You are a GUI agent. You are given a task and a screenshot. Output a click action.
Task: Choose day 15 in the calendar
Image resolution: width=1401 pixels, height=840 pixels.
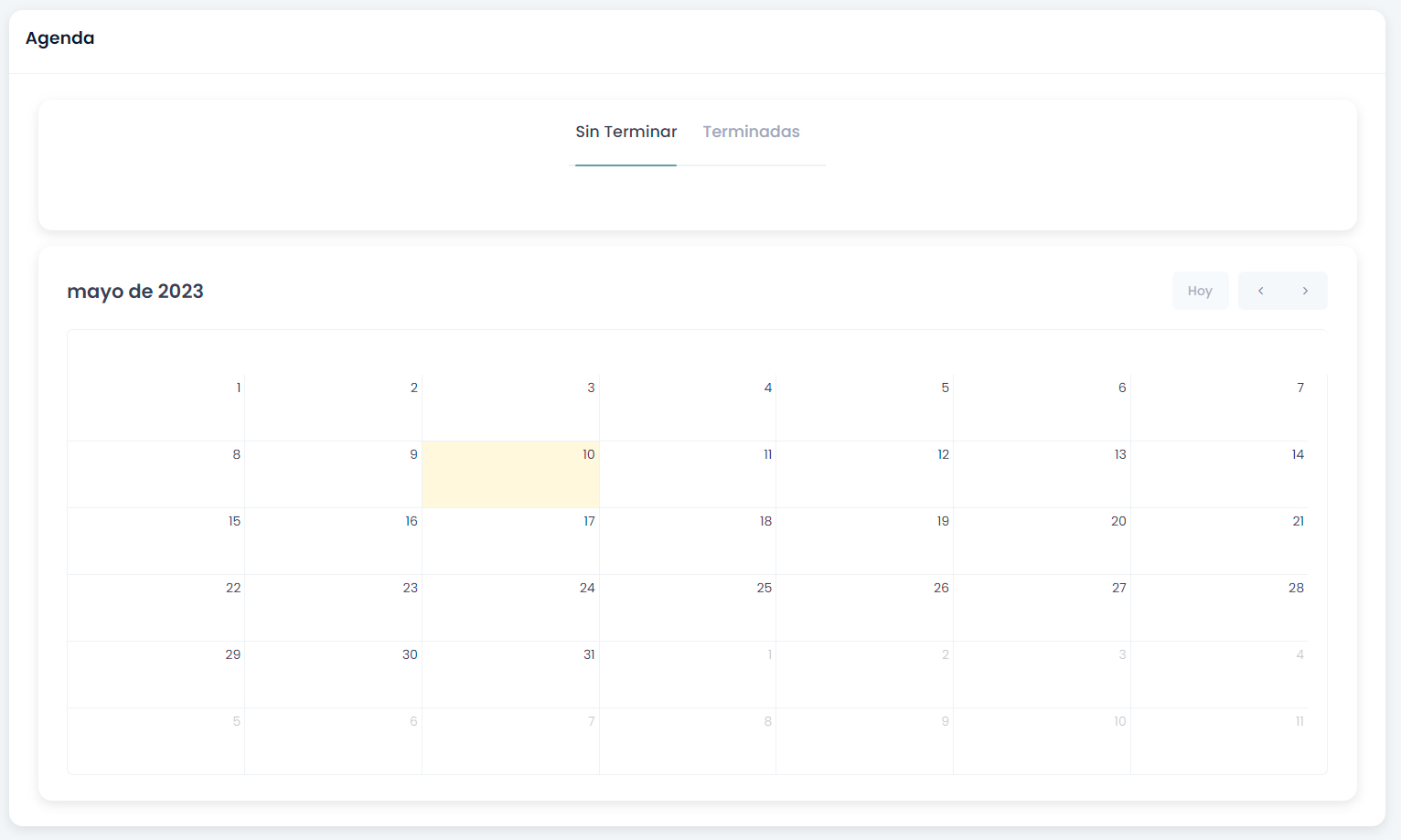coord(156,541)
